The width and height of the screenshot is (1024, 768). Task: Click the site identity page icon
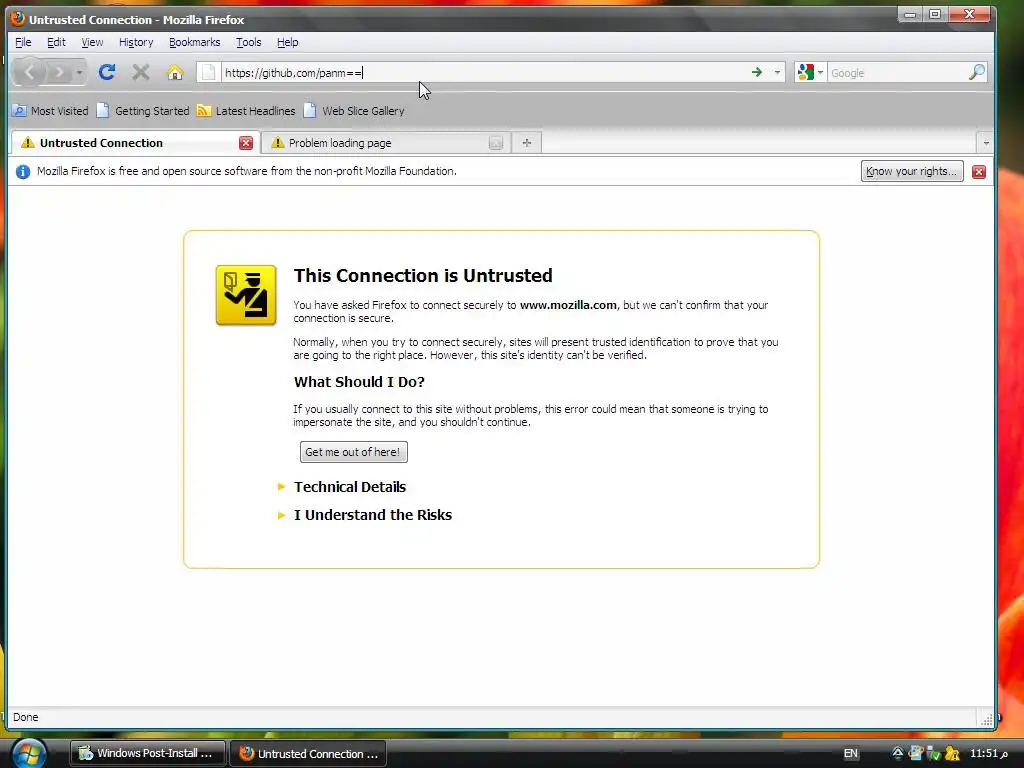[208, 72]
